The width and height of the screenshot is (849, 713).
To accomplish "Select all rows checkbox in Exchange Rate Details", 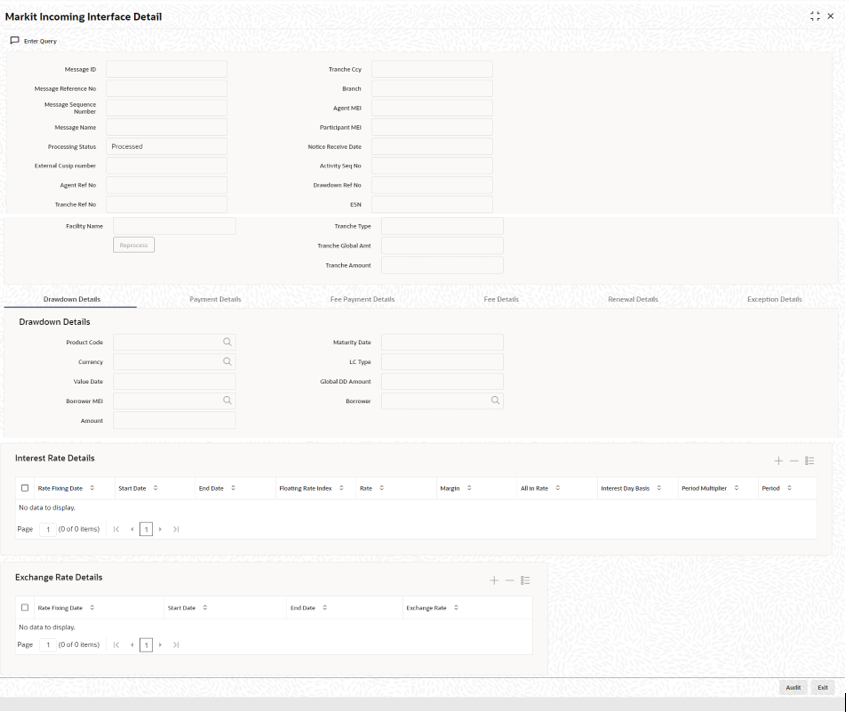I will tap(25, 607).
